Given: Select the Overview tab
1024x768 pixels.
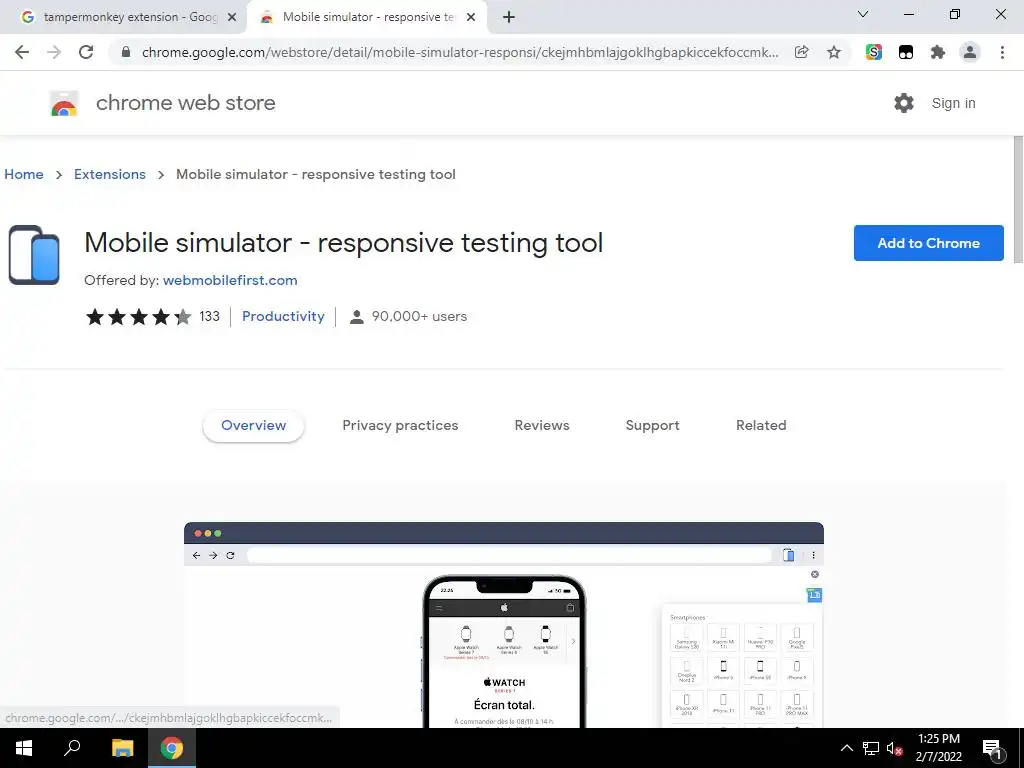Looking at the screenshot, I should [253, 425].
